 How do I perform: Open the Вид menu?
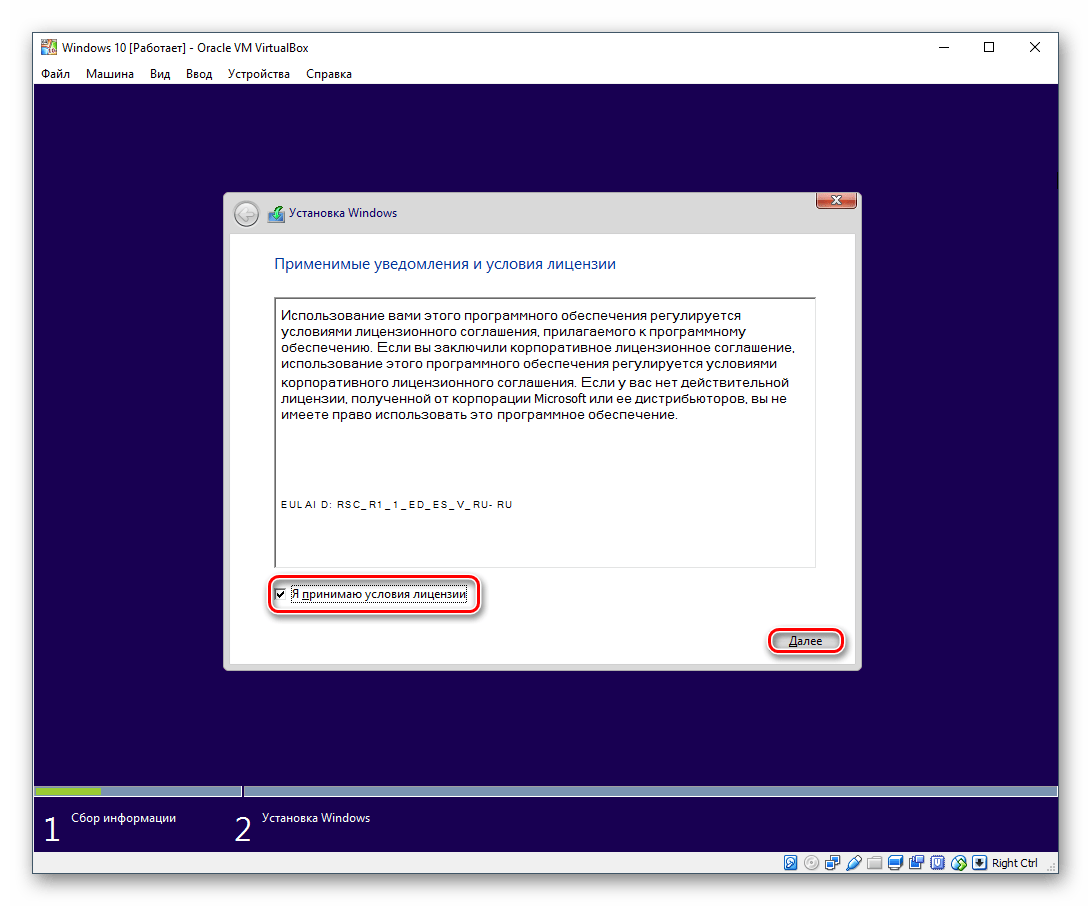click(160, 74)
